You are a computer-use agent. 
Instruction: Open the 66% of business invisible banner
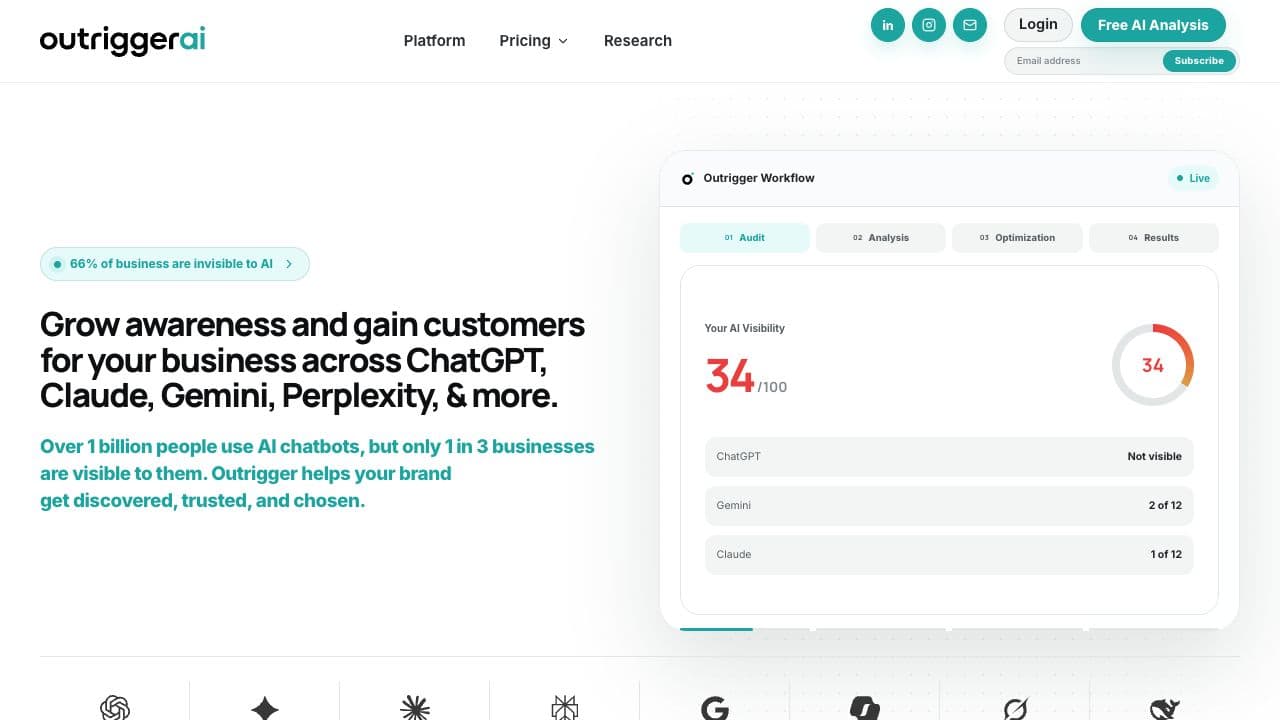click(x=175, y=264)
